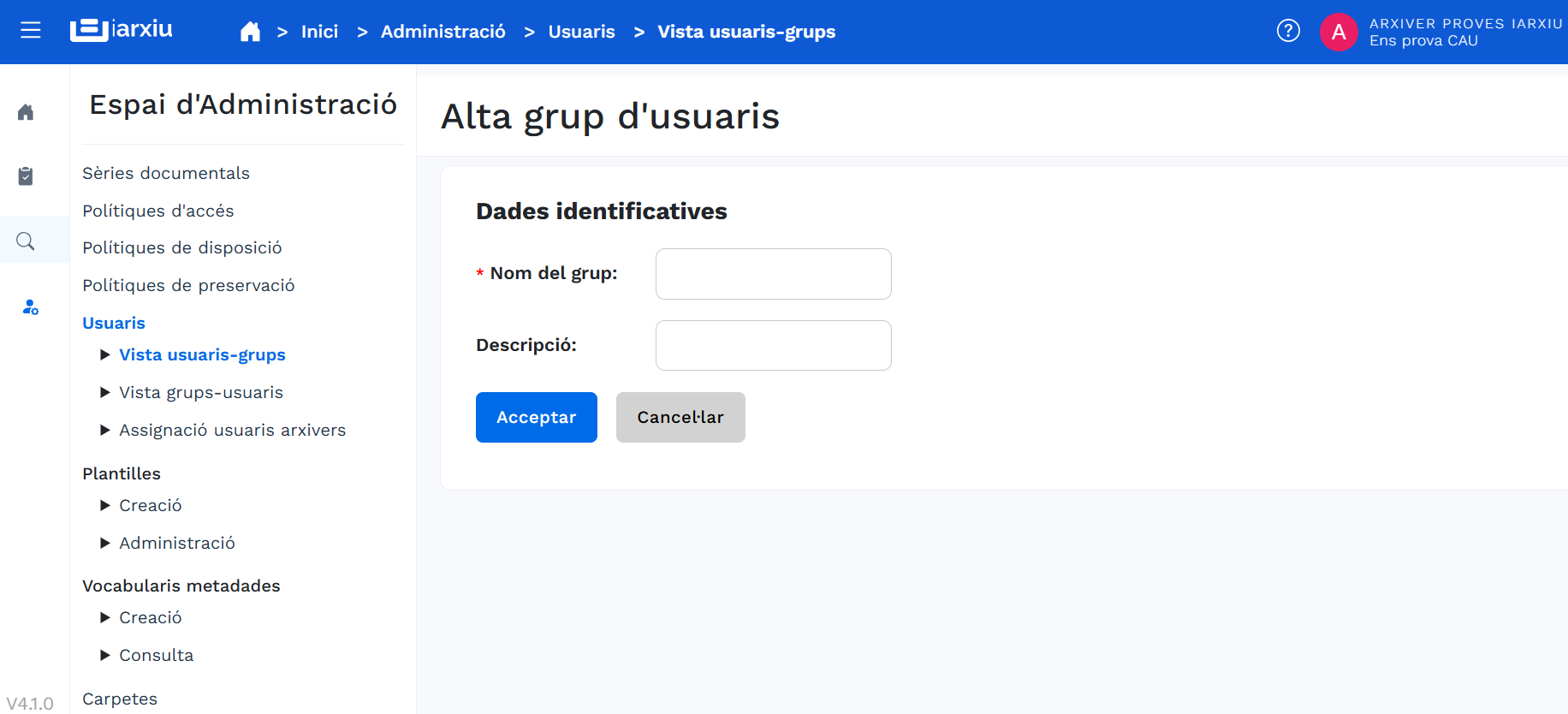
Task: Open the search sidebar icon
Action: (26, 241)
